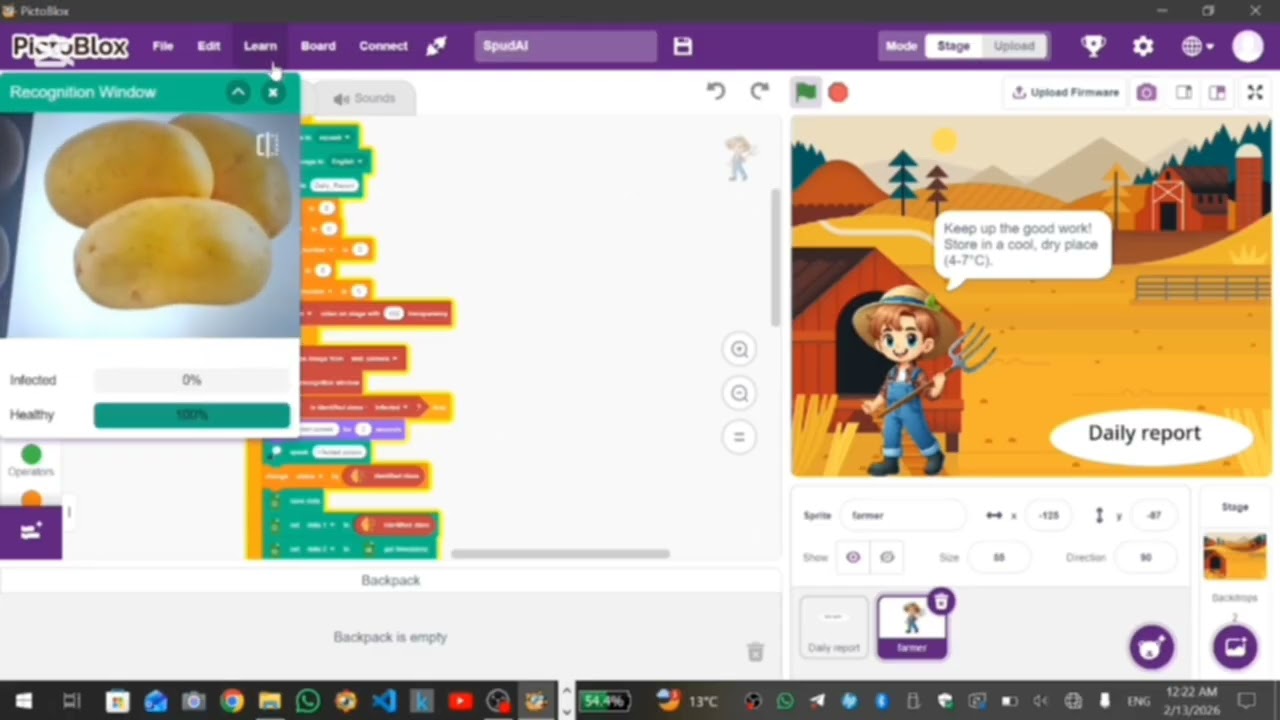Zoom in on the scripting workspace
Image resolution: width=1280 pixels, height=720 pixels.
pos(739,349)
